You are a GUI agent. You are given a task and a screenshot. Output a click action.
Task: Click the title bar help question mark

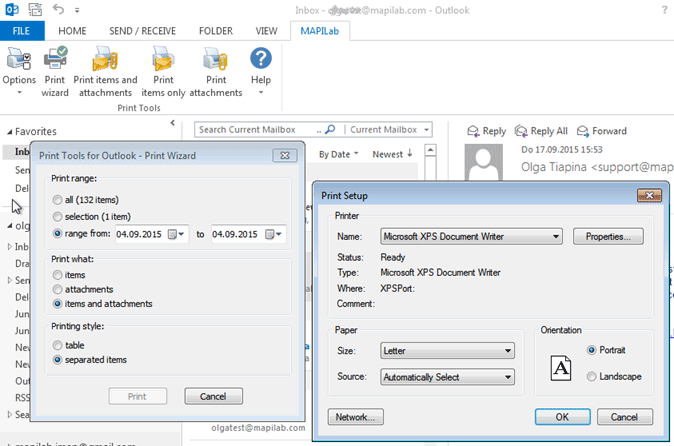[x=664, y=9]
